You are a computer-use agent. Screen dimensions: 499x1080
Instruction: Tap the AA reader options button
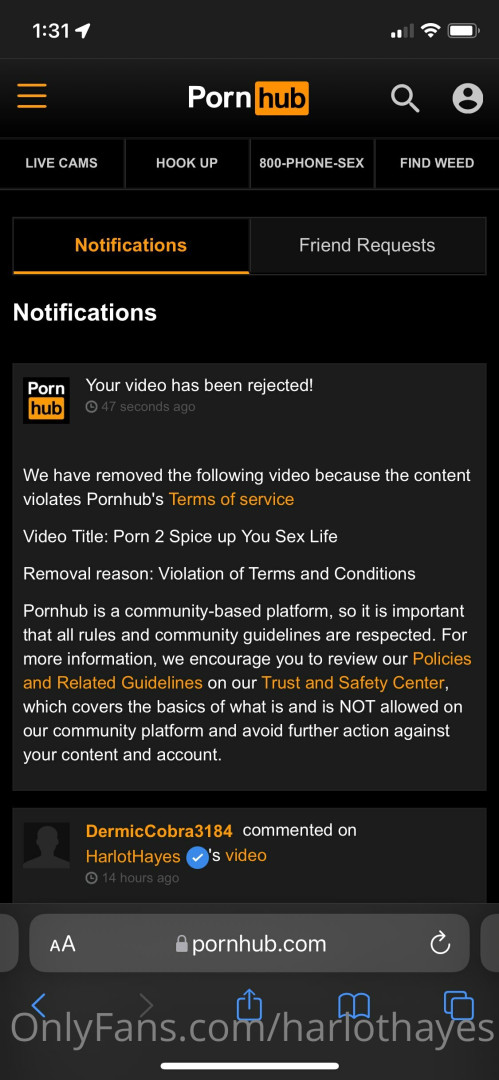(62, 944)
